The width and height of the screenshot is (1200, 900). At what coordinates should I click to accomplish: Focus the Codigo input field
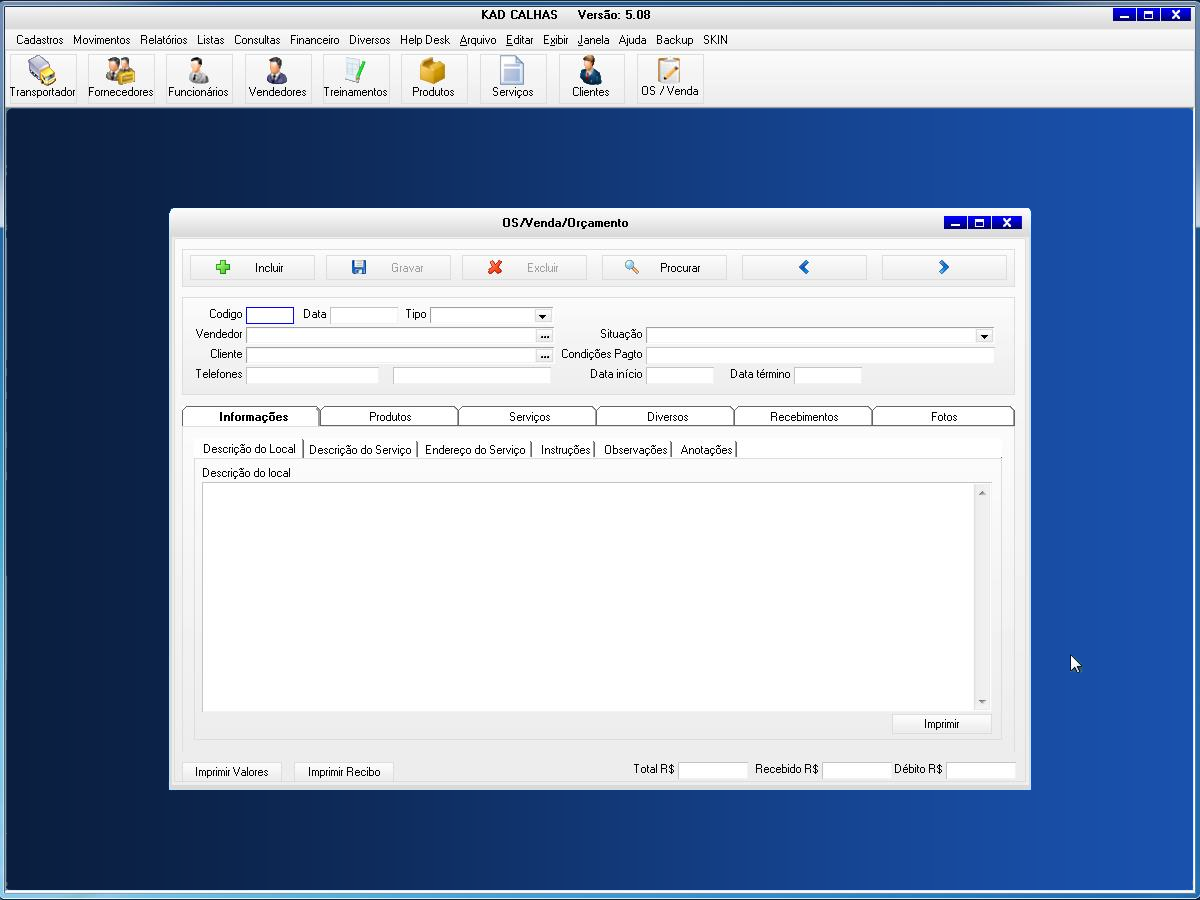[270, 315]
